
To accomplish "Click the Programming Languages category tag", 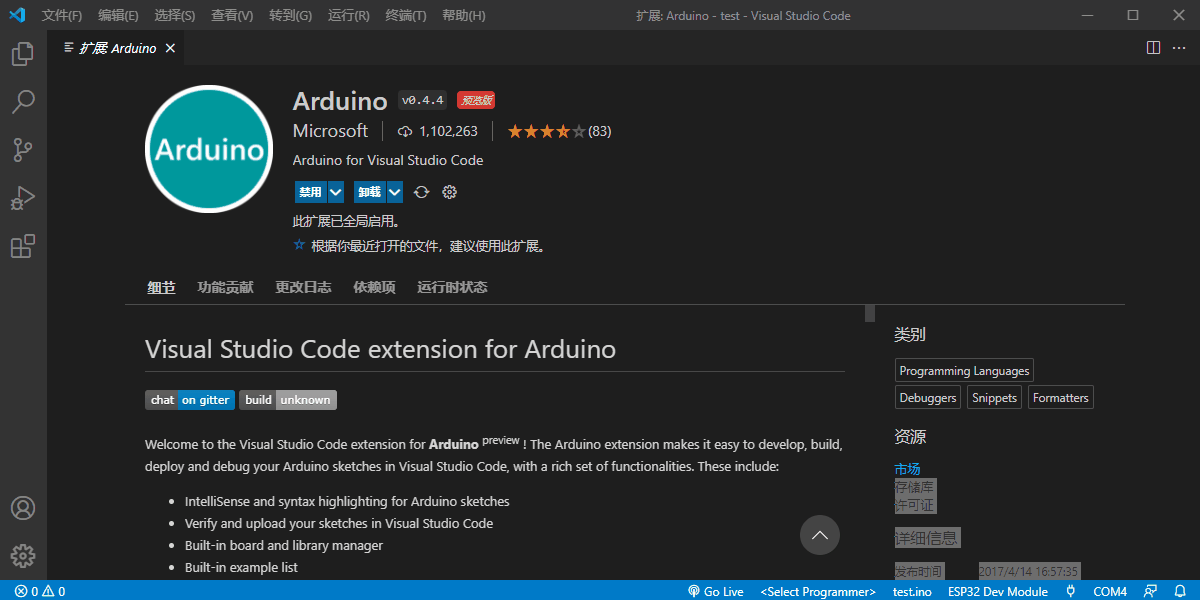I will click(x=964, y=371).
